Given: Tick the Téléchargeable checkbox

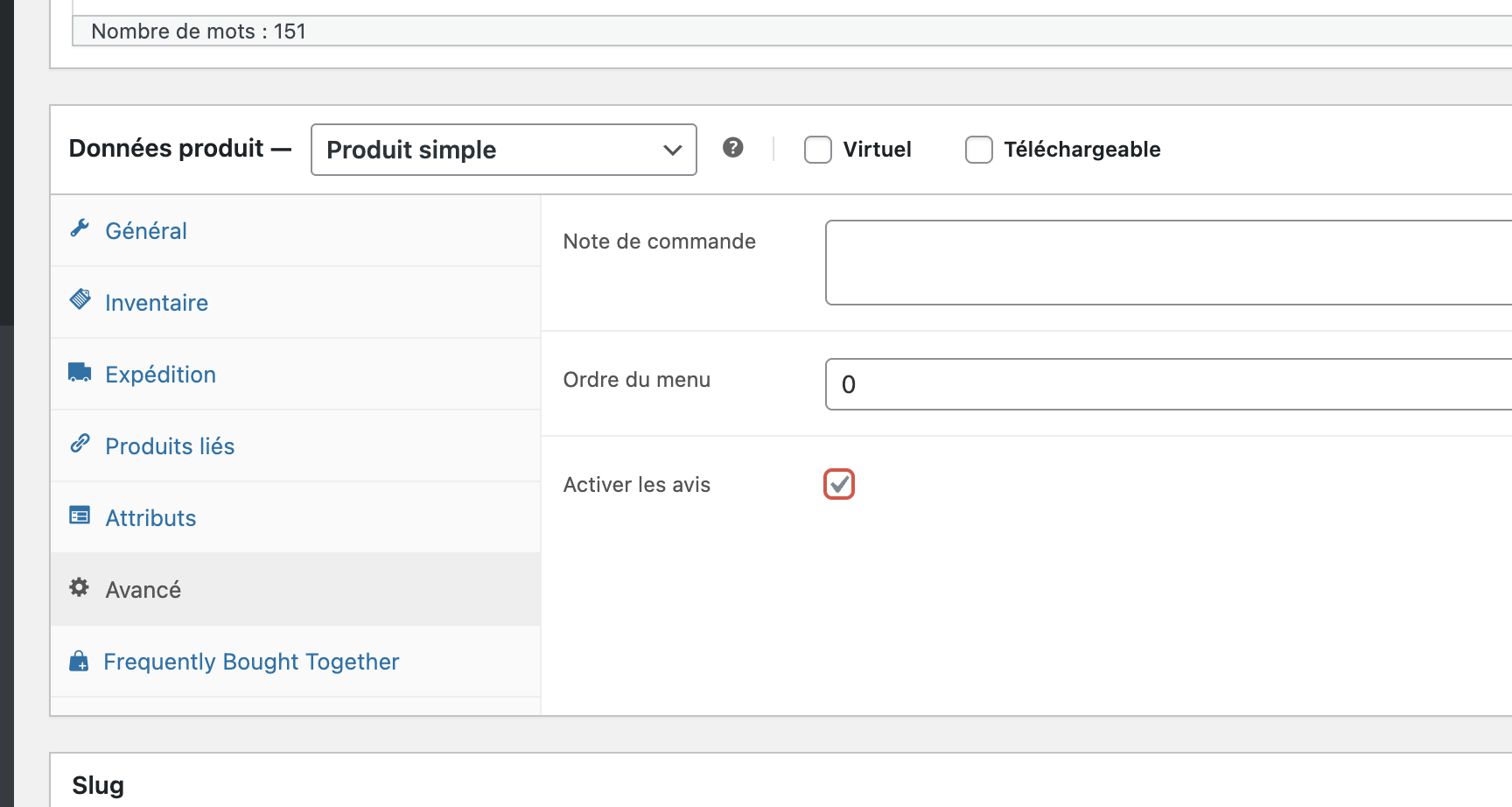Looking at the screenshot, I should click(979, 150).
